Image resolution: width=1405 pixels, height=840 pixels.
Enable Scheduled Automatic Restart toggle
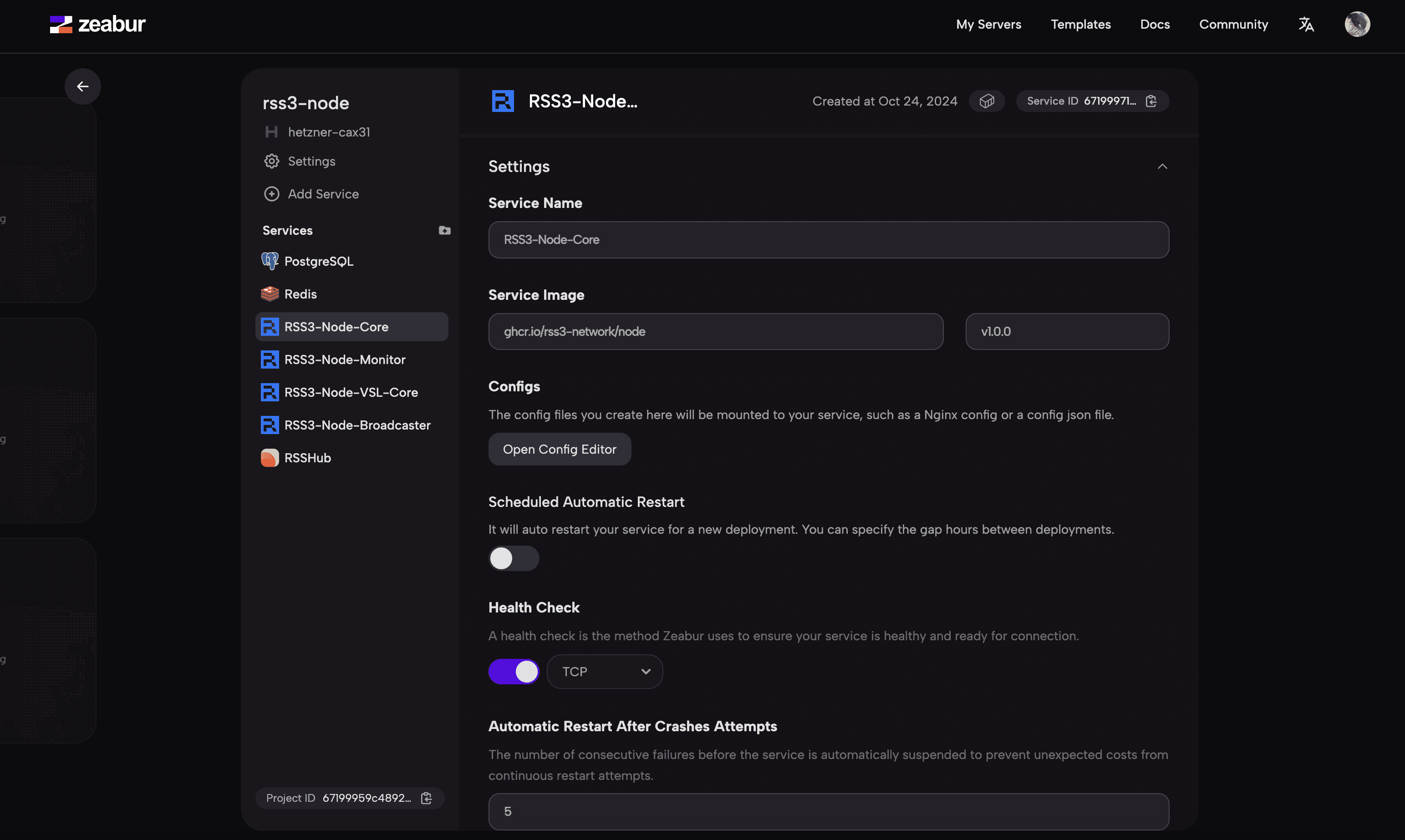pos(514,559)
